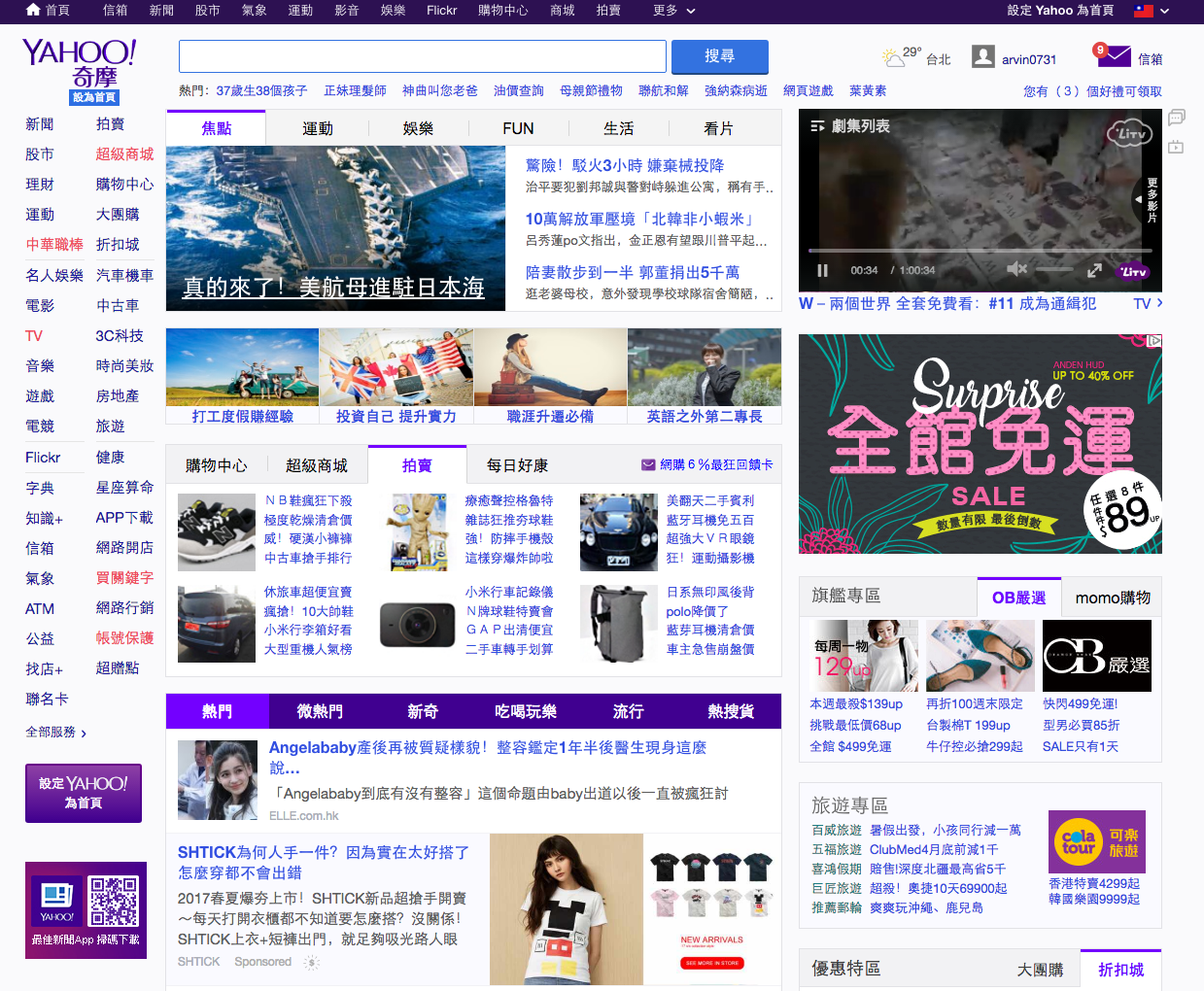
Task: Expand the 更多 menu in top bar
Action: [x=674, y=10]
